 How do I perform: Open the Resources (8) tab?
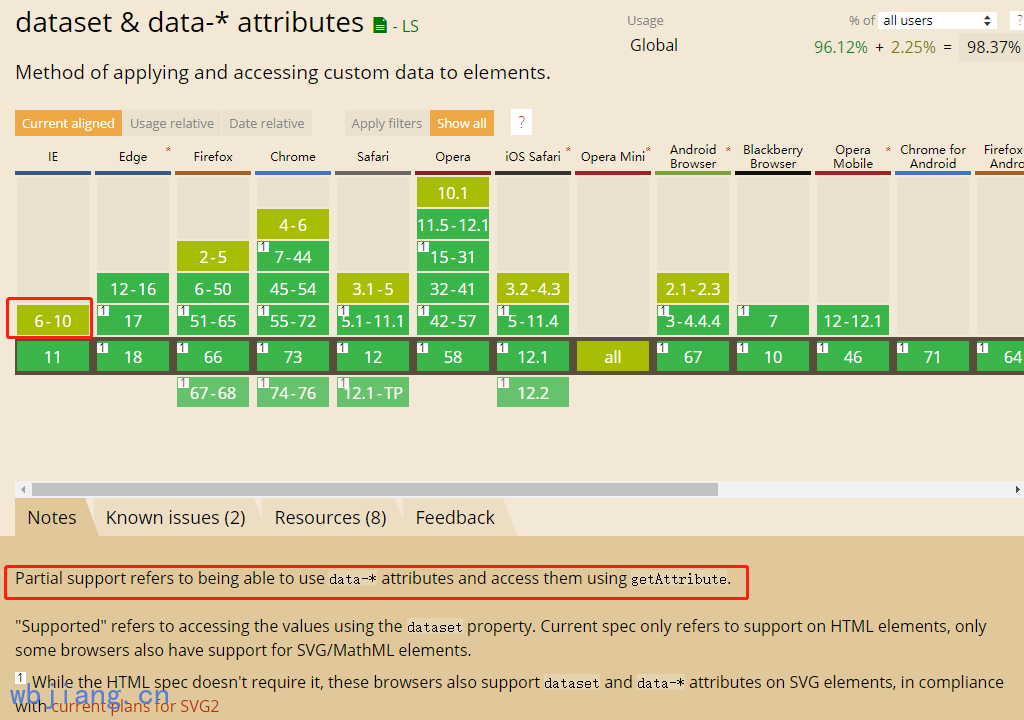330,517
